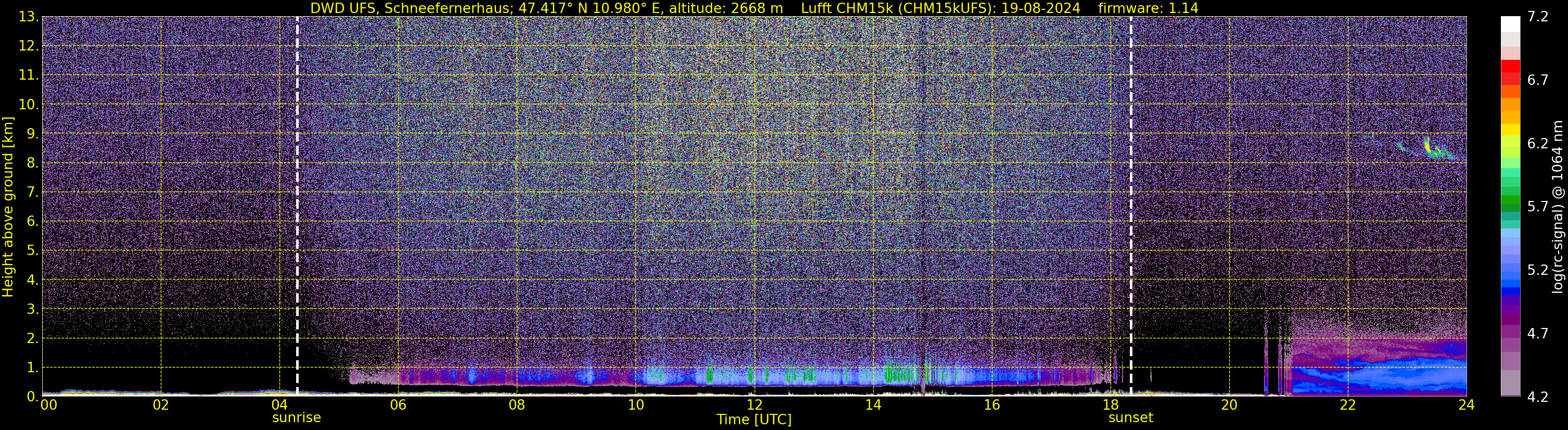The width and height of the screenshot is (1568, 430).
Task: Click the "4.2" colorbar tick label
Action: (1538, 397)
